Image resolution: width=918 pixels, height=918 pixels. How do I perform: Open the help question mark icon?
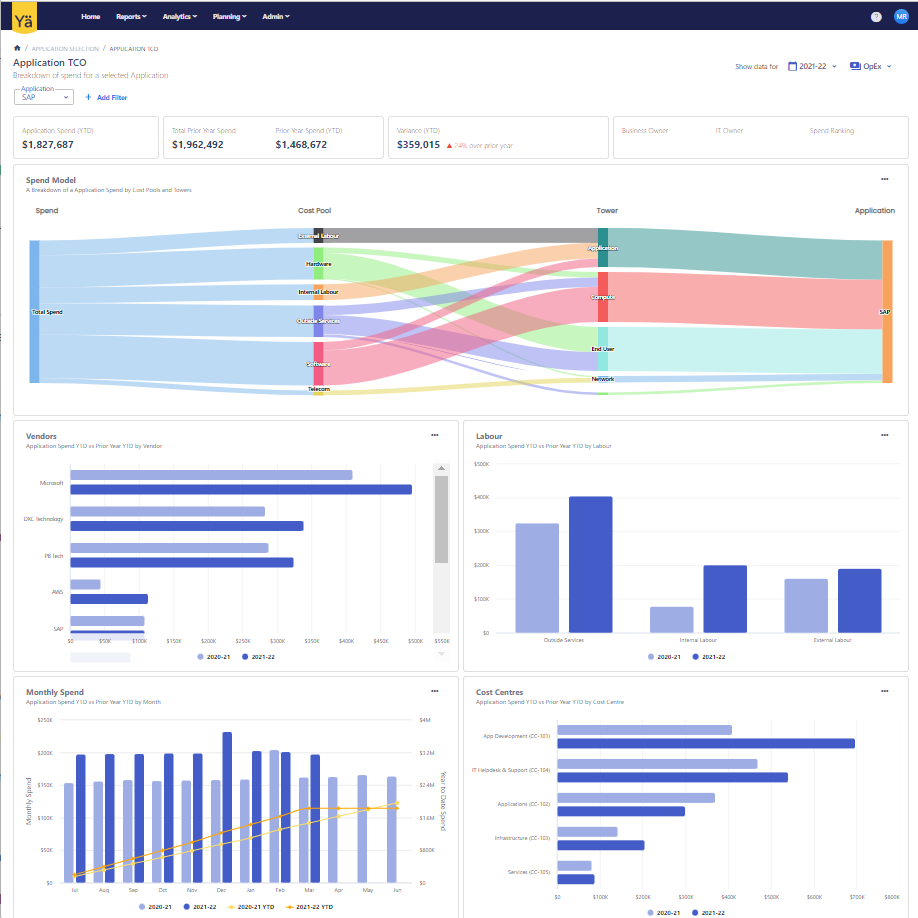(x=876, y=17)
